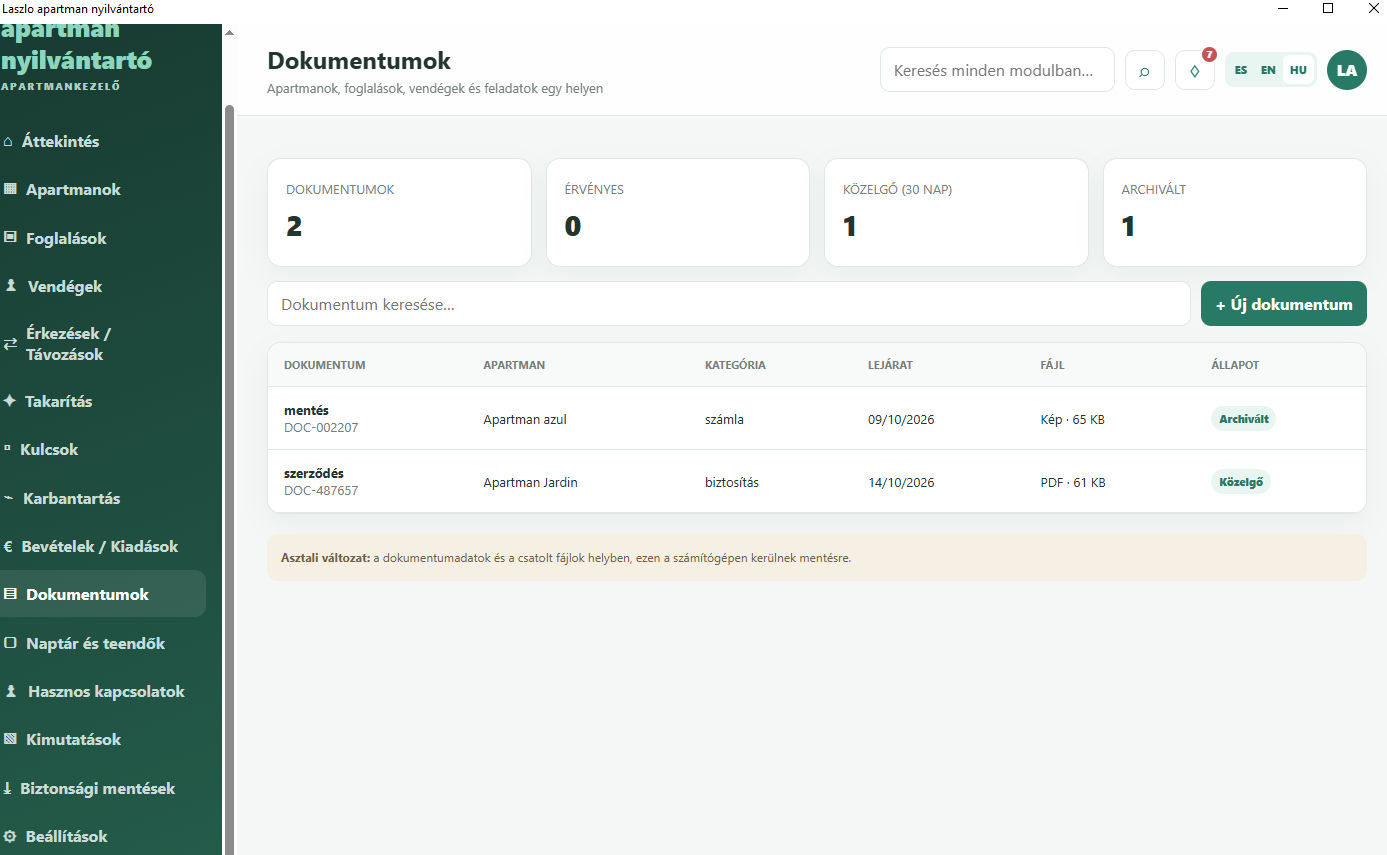The width and height of the screenshot is (1387, 855).
Task: Click the chart icon beside Kimutatások
Action: [10, 739]
